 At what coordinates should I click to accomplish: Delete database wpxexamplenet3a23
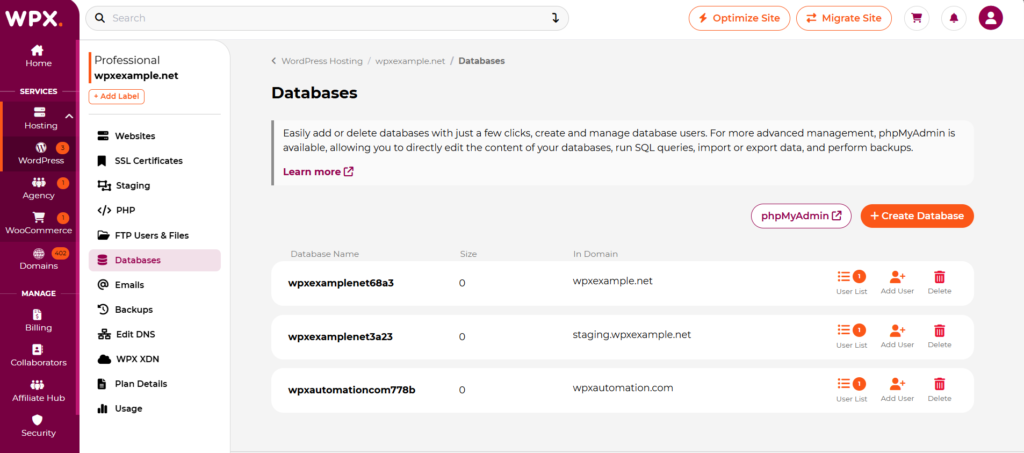pos(939,336)
